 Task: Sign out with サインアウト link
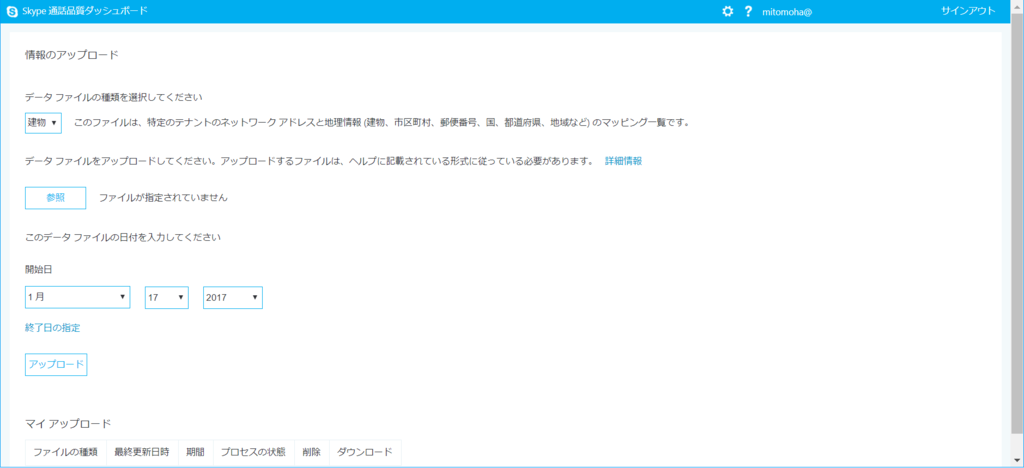(x=968, y=11)
